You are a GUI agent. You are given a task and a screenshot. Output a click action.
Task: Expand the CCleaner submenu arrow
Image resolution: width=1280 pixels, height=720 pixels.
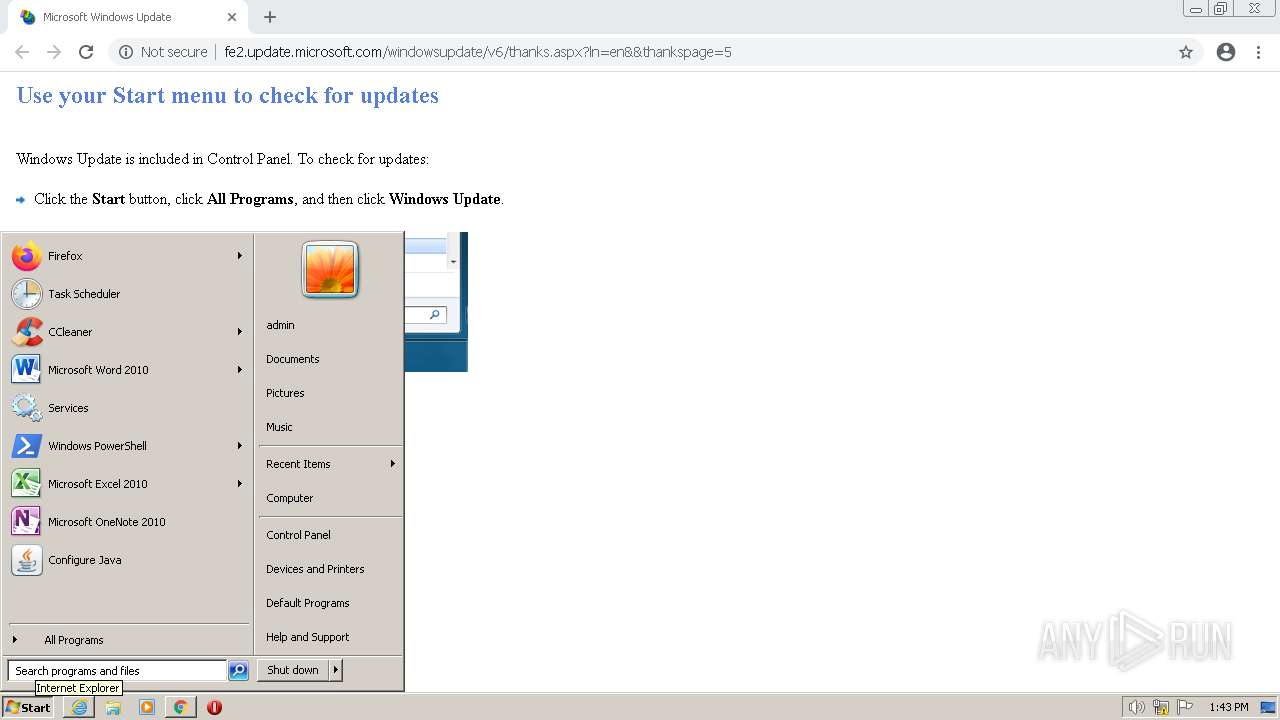(240, 332)
